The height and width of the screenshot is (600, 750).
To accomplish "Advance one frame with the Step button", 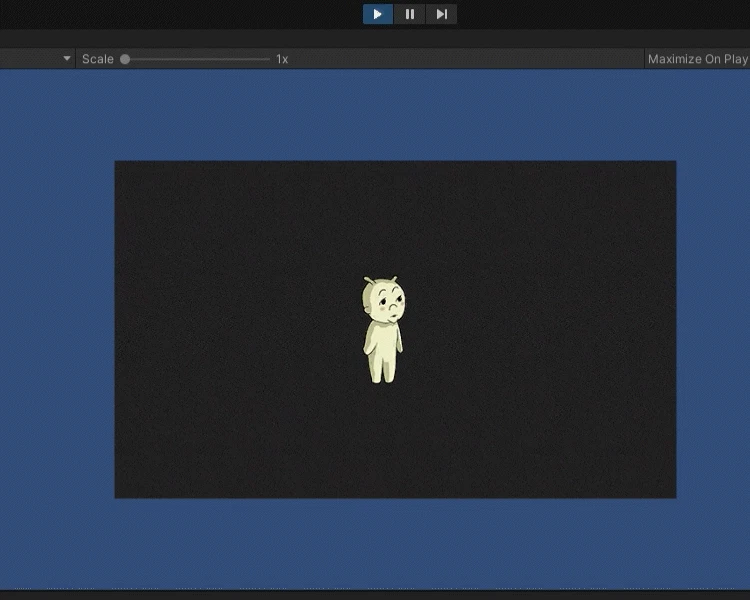I will coord(441,14).
